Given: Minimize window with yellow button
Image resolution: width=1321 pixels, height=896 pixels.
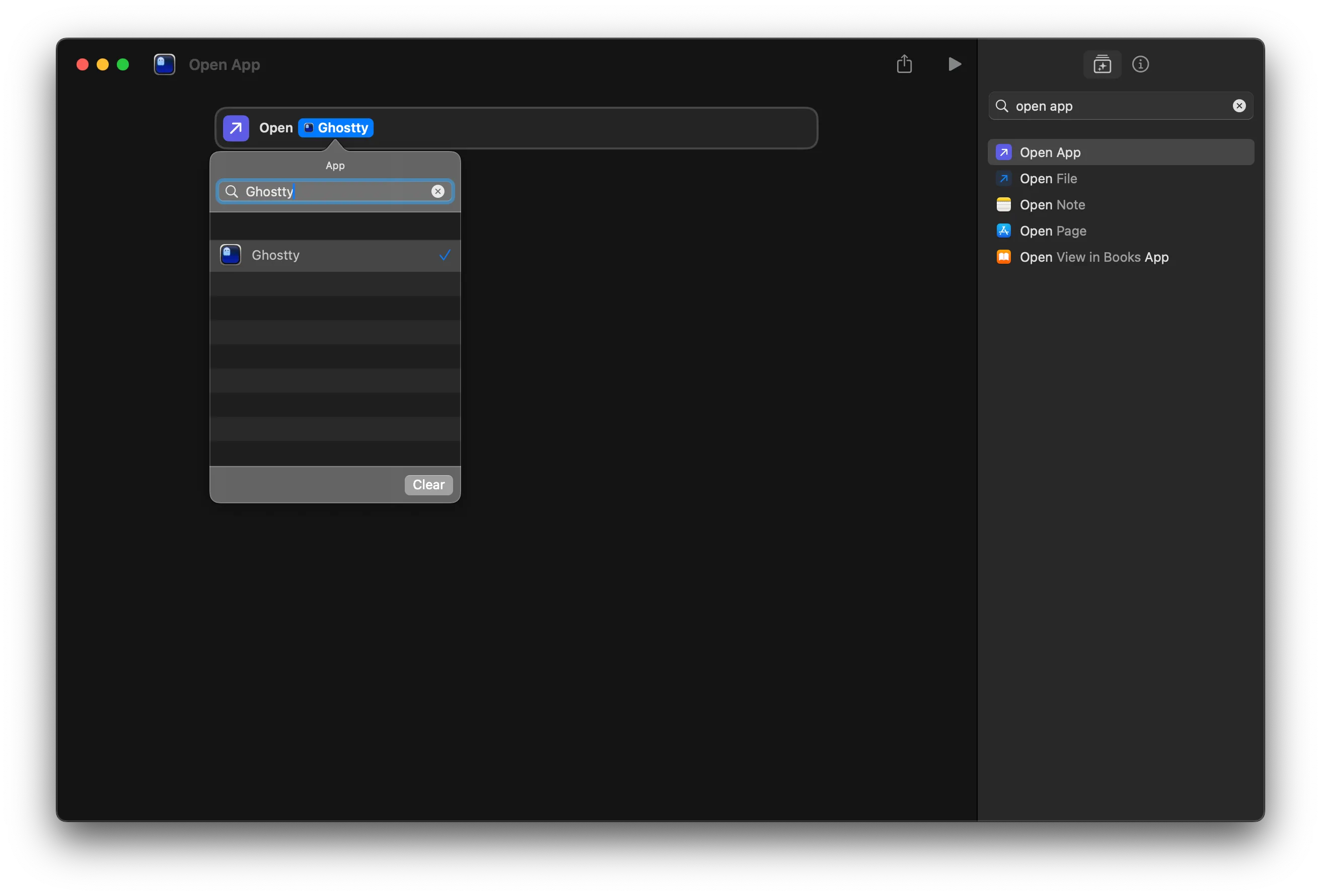Looking at the screenshot, I should click(103, 65).
